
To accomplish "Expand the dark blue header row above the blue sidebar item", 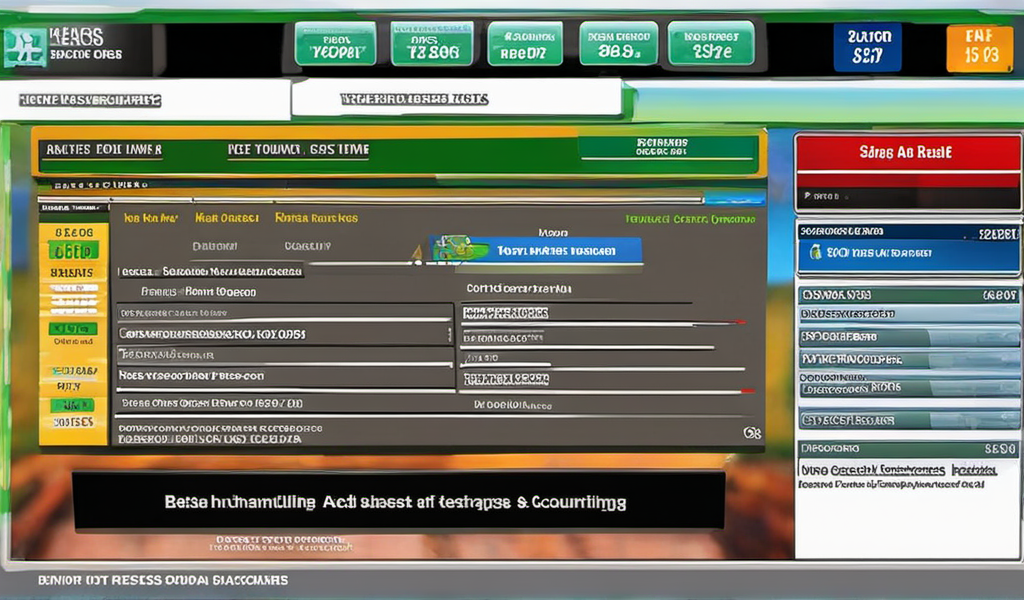I will [x=908, y=232].
